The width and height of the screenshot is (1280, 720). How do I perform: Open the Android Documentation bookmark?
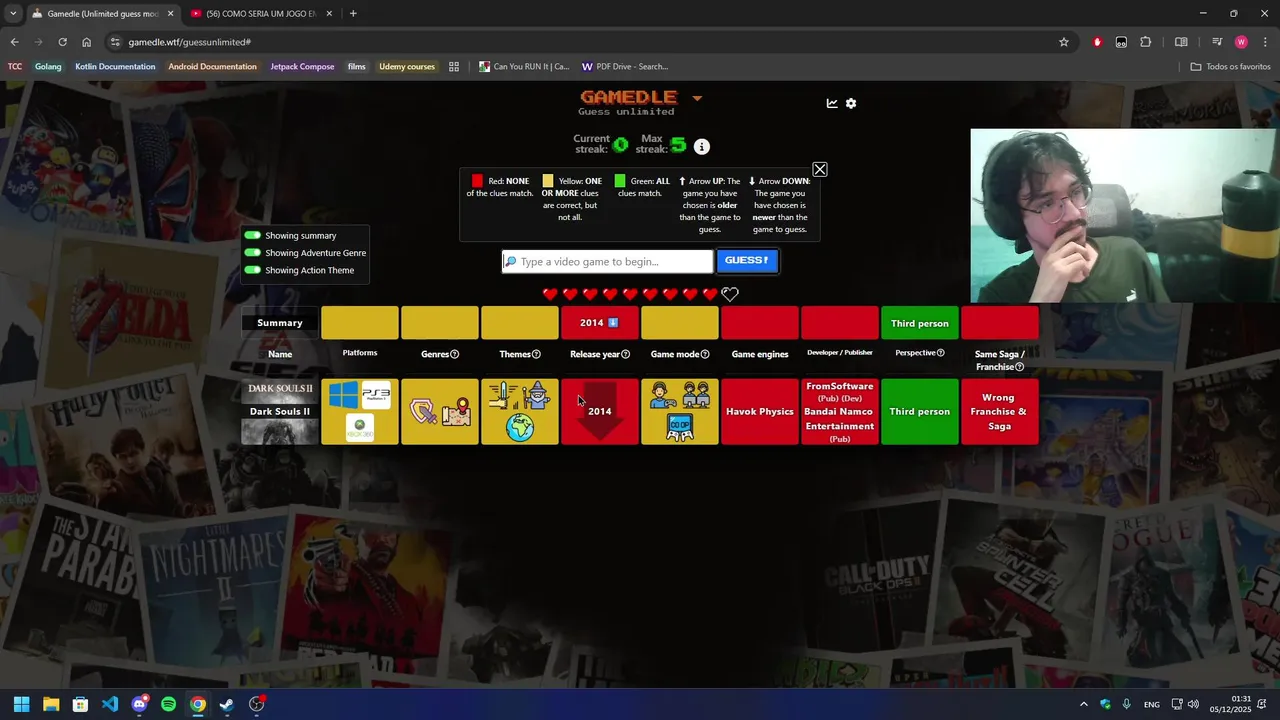pos(212,67)
